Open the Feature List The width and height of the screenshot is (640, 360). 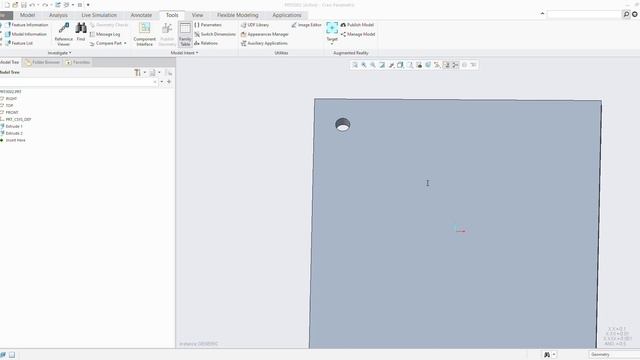[x=19, y=43]
